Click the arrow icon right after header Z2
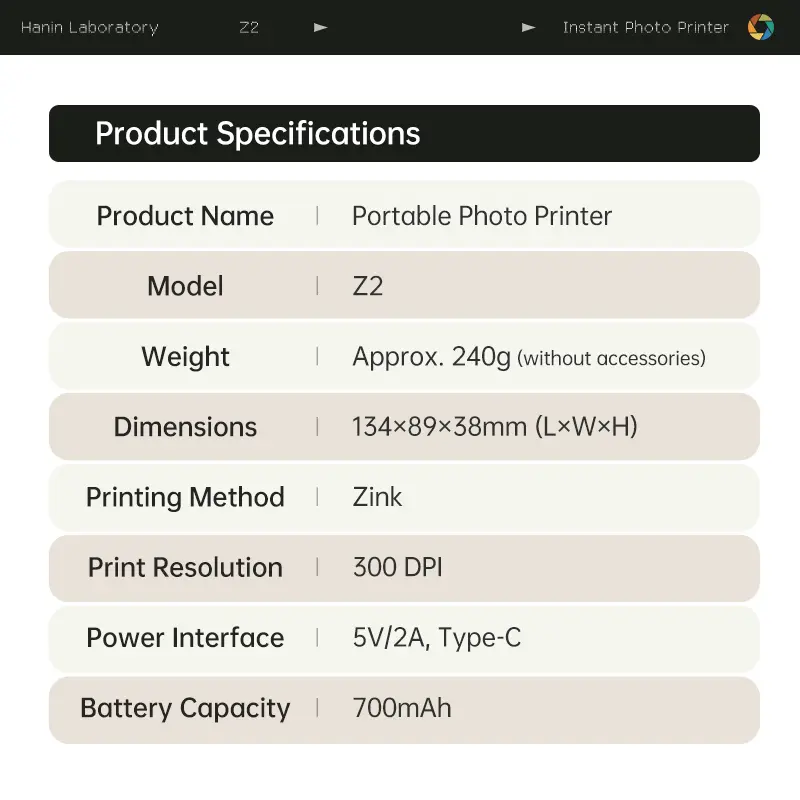This screenshot has height=800, width=800. [x=320, y=28]
